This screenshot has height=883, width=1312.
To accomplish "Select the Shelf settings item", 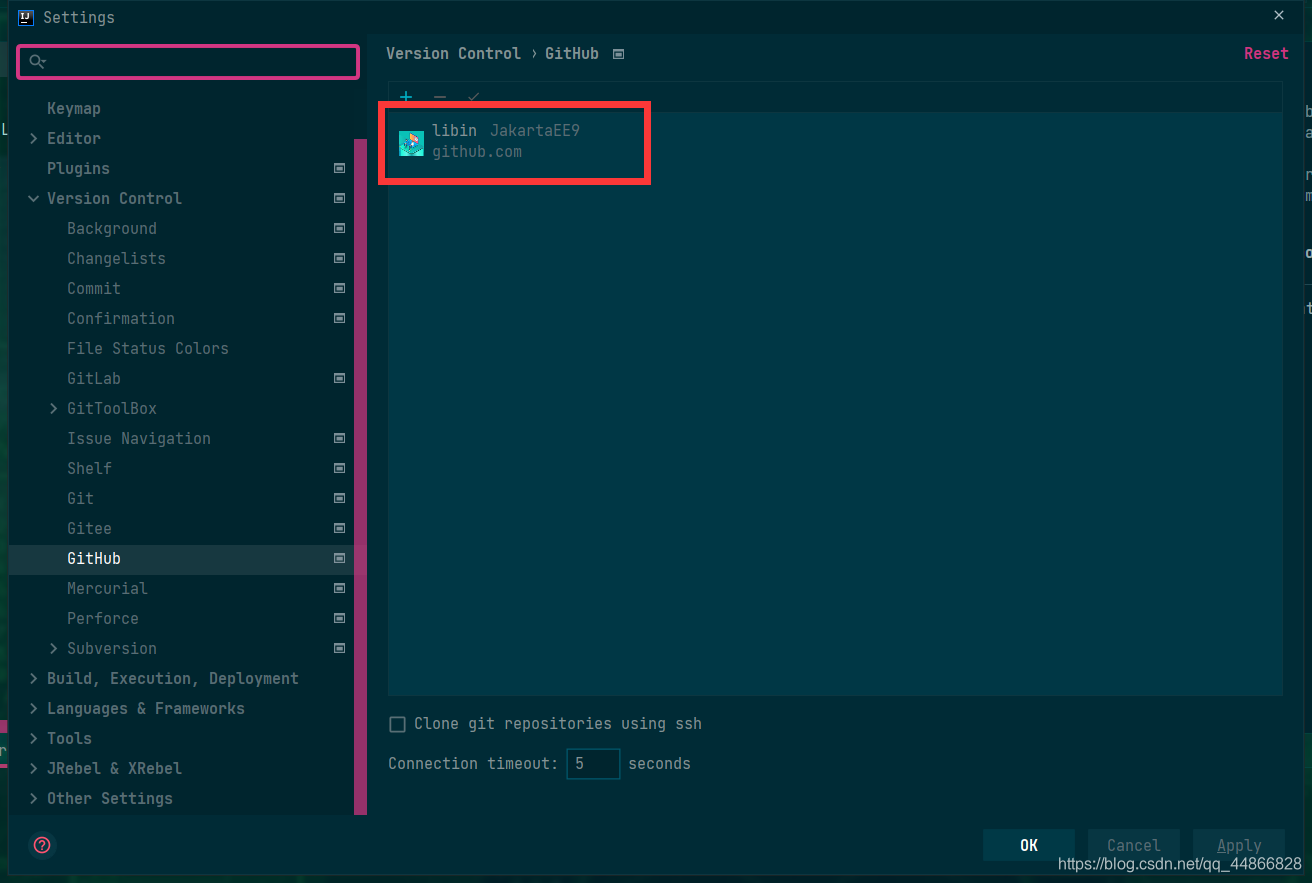I will tap(90, 468).
